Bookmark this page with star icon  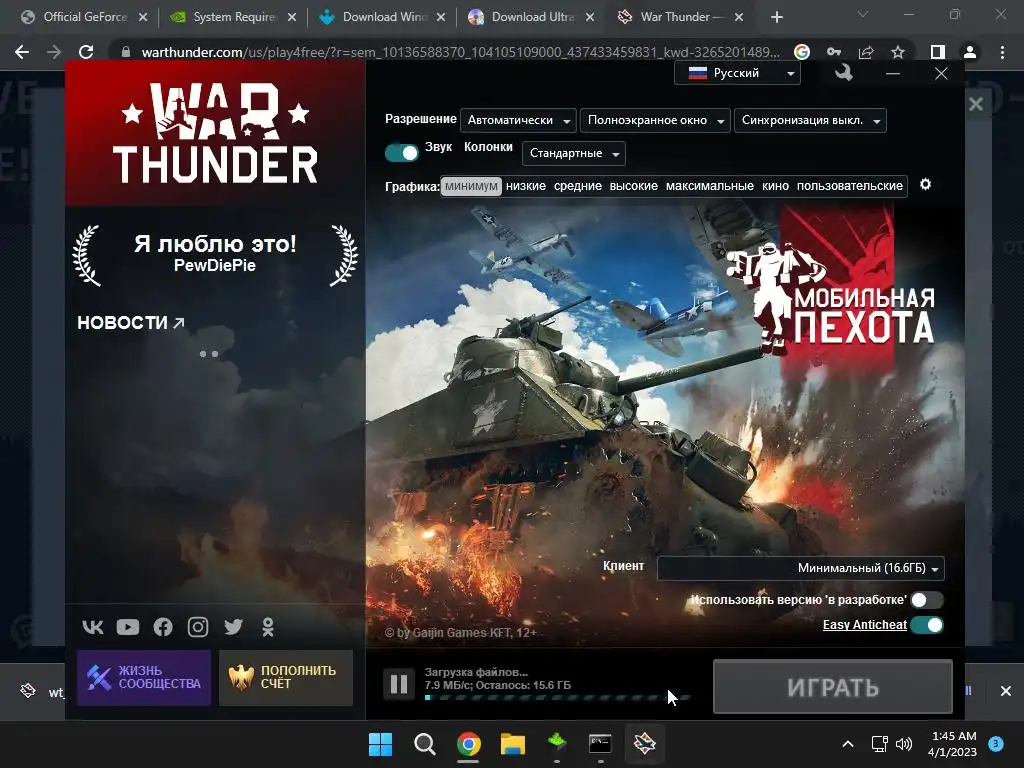[x=898, y=52]
